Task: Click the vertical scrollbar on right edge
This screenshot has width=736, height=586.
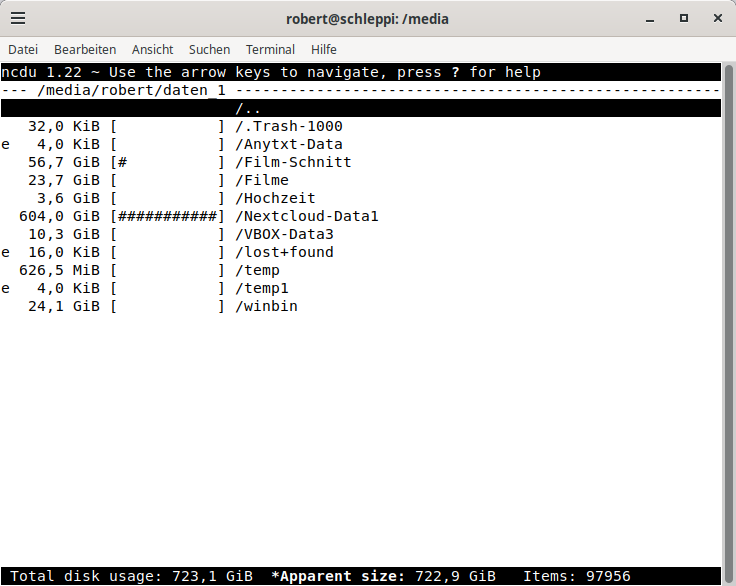Action: (x=727, y=320)
